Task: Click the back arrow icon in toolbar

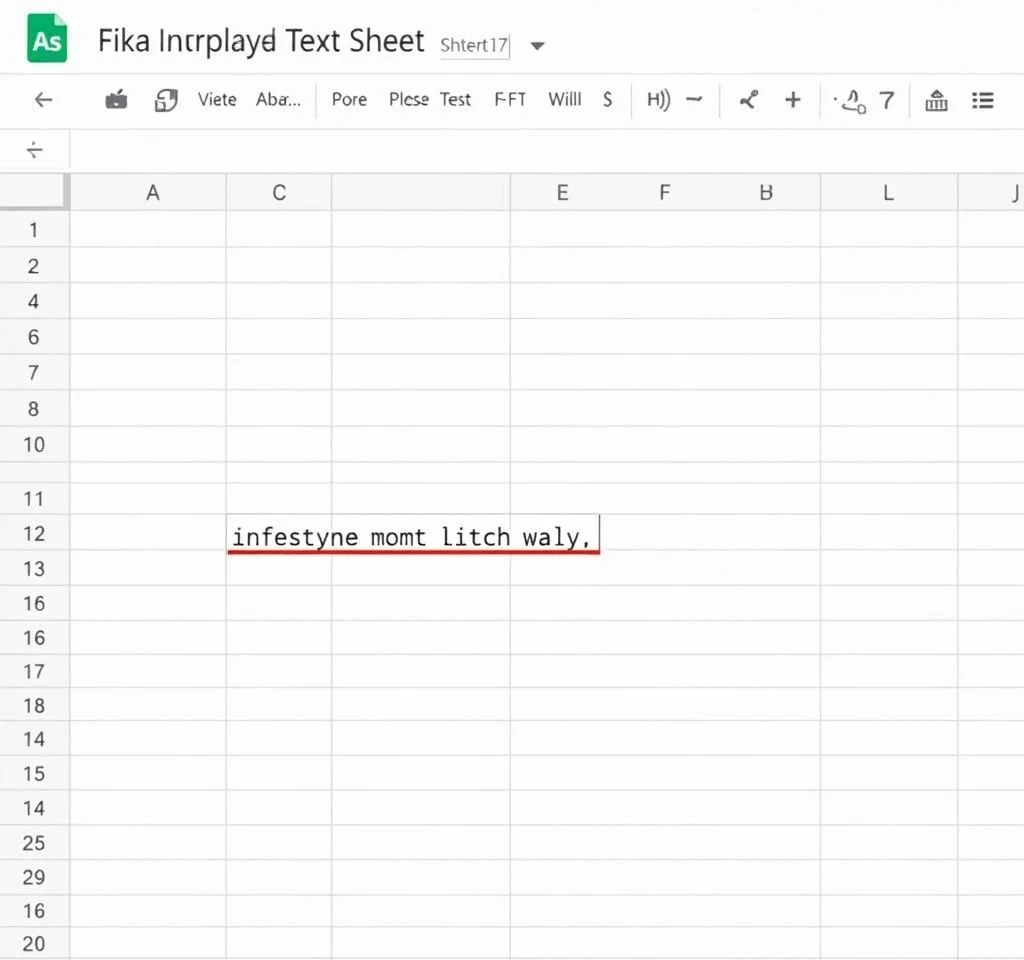Action: pyautogui.click(x=43, y=100)
